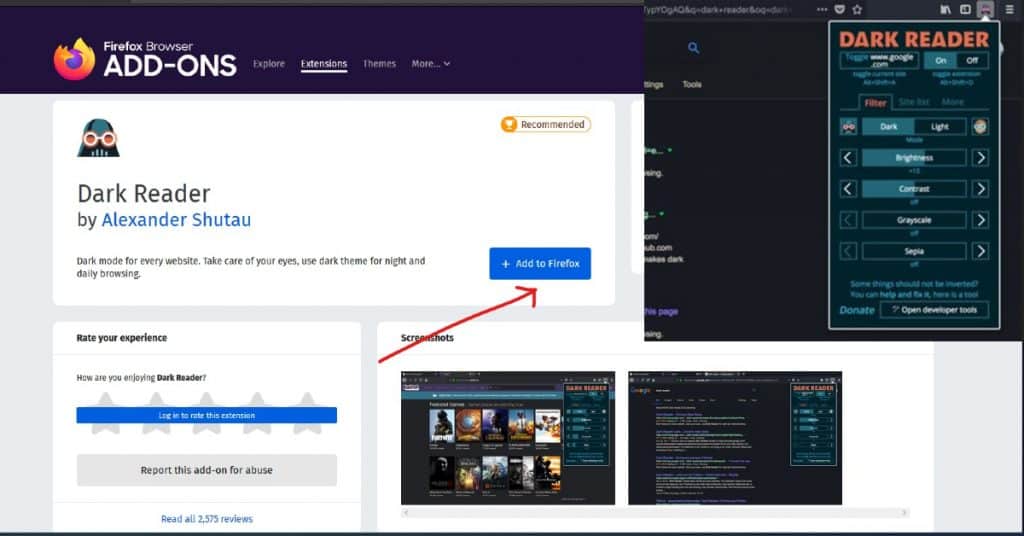
Task: Switch to the Filter tab in Dark Reader
Action: [875, 102]
